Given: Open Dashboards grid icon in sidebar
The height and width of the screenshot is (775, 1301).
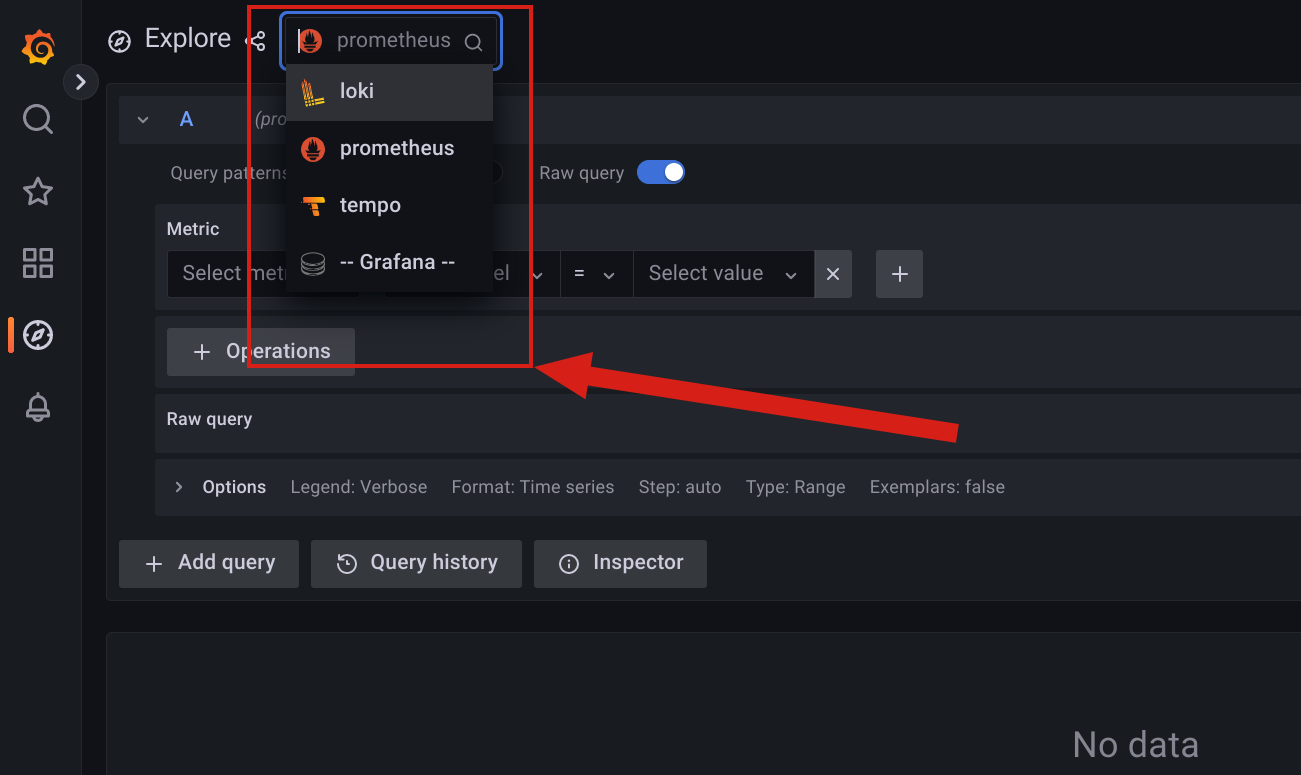Looking at the screenshot, I should coord(38,263).
